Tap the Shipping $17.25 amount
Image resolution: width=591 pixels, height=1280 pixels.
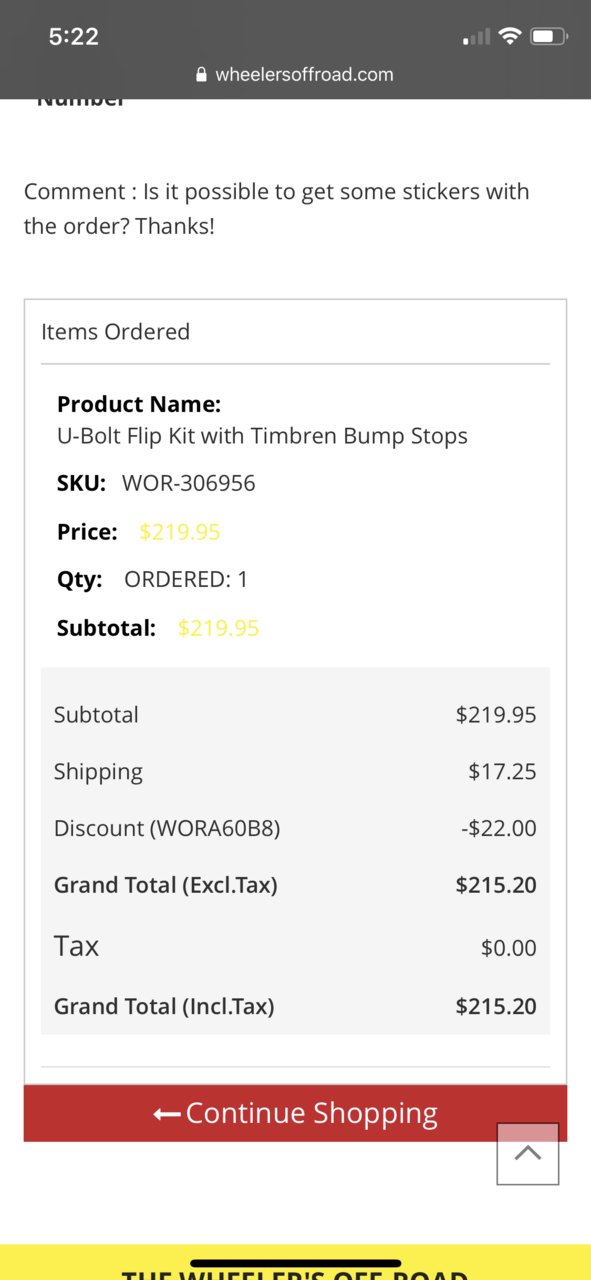point(502,772)
